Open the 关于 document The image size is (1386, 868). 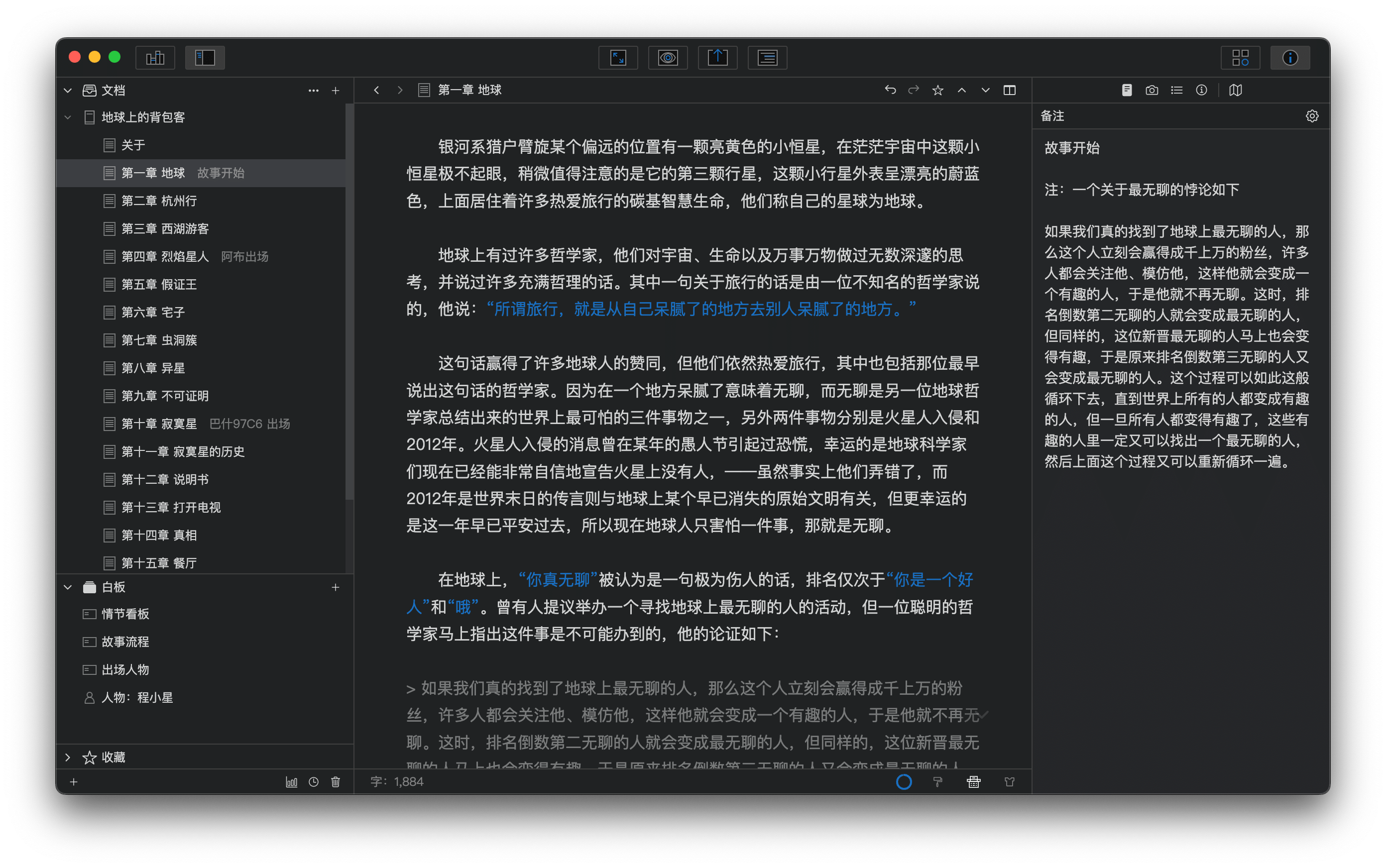pyautogui.click(x=201, y=145)
